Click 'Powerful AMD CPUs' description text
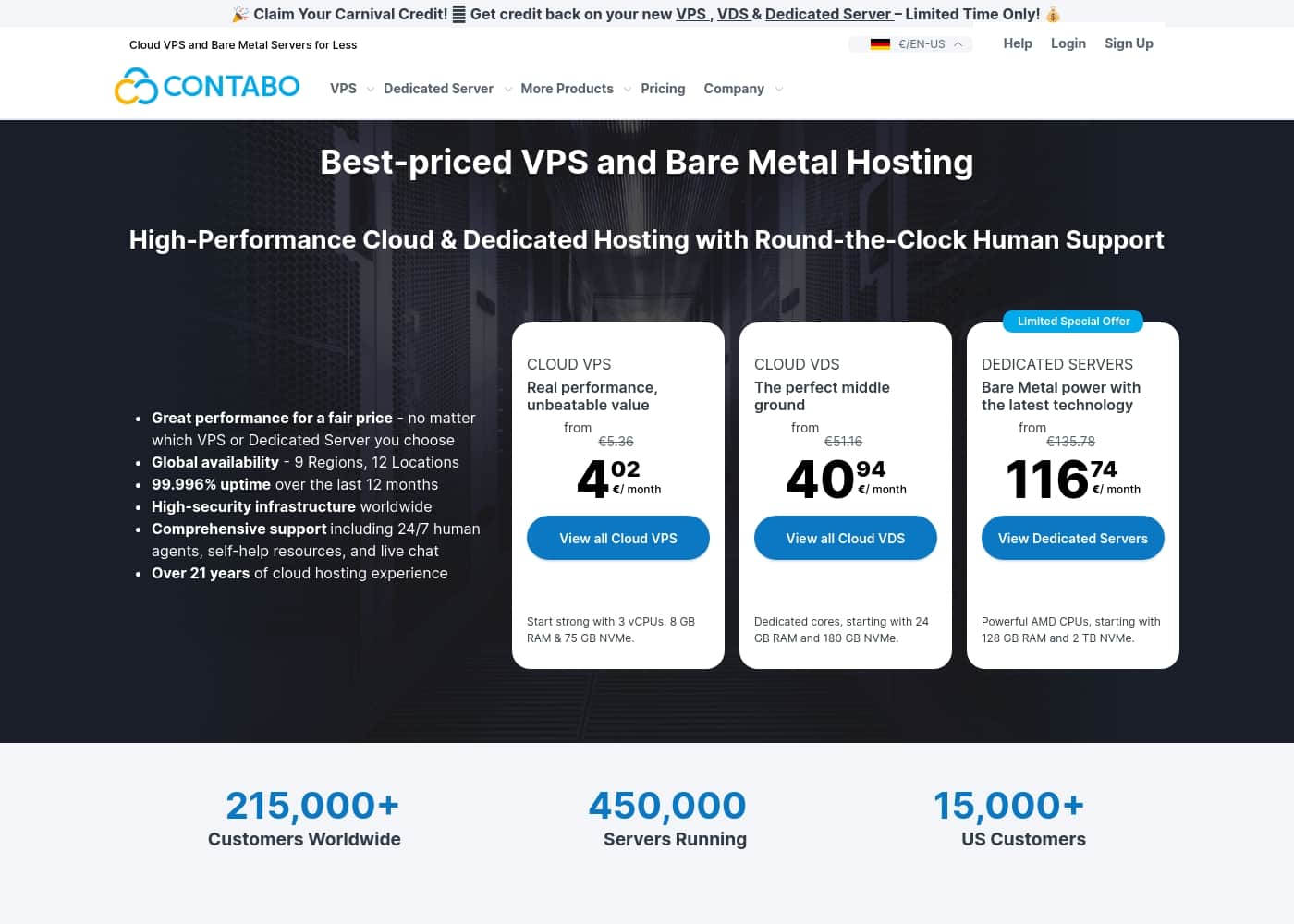Viewport: 1294px width, 924px height. pos(1071,630)
